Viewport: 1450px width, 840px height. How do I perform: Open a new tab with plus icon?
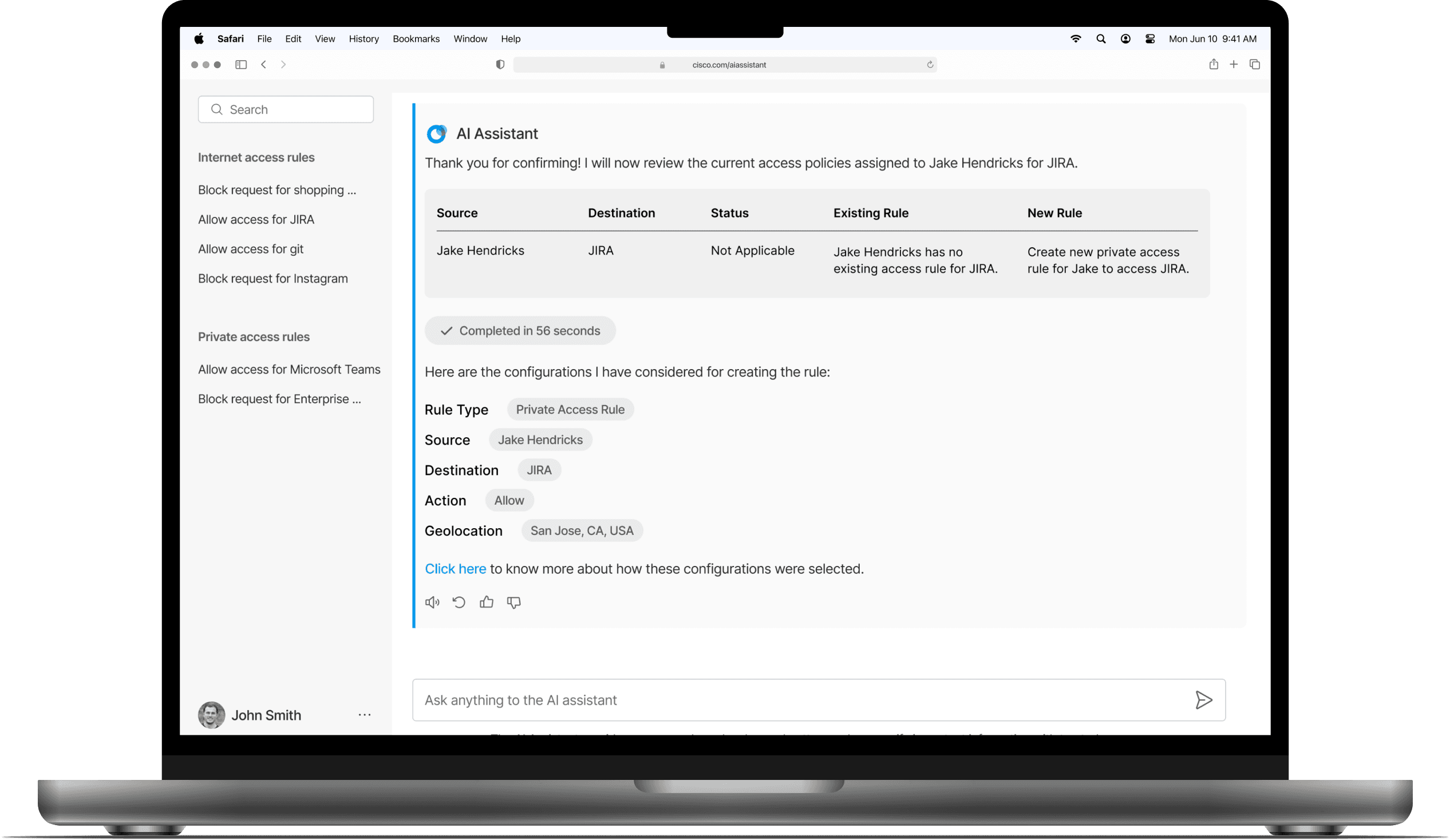point(1234,65)
